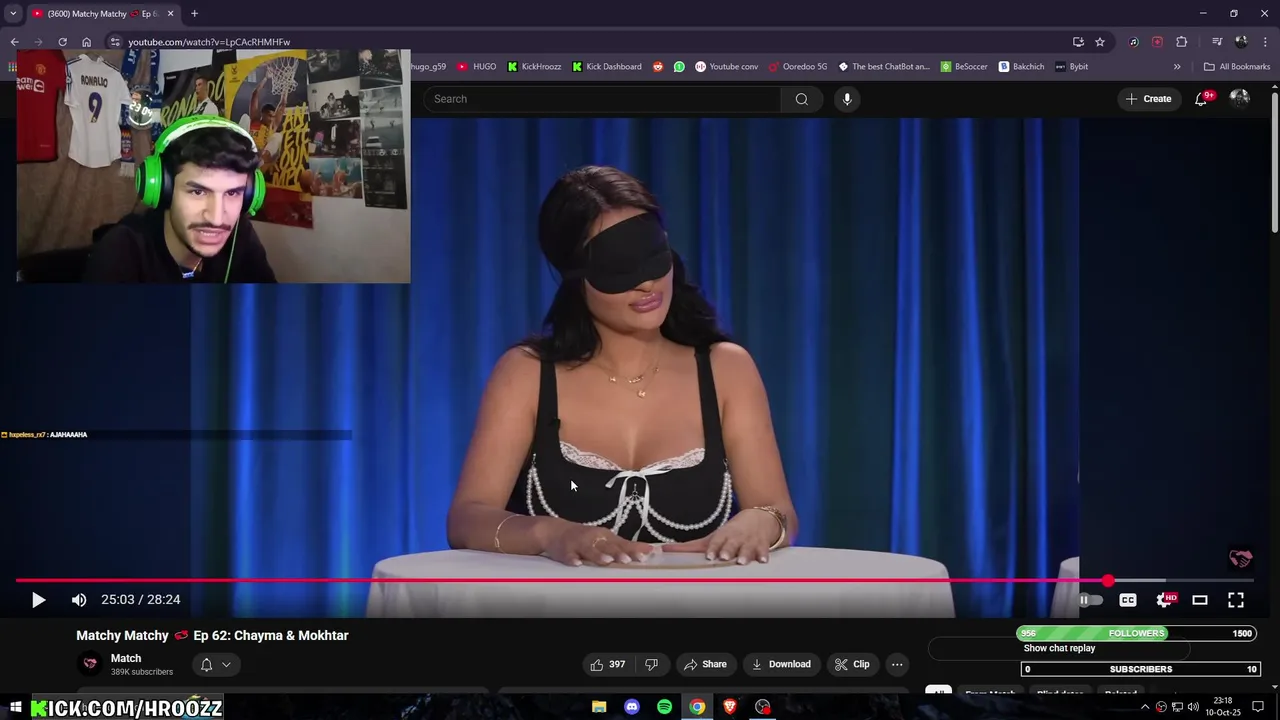1280x720 pixels.
Task: Bookmark this page with the star
Action: 1100,42
